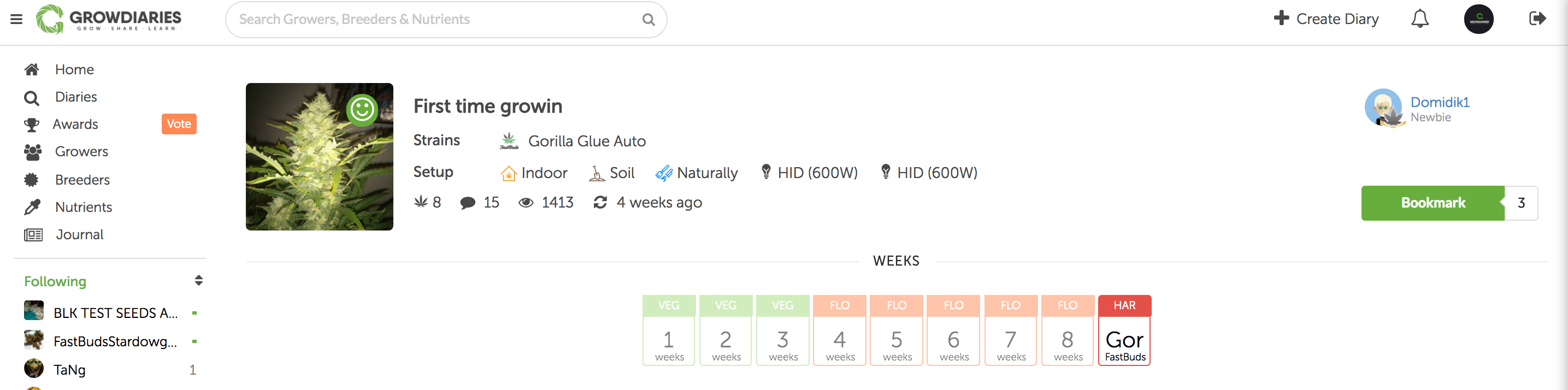
Task: Click into the search input field
Action: coord(435,20)
